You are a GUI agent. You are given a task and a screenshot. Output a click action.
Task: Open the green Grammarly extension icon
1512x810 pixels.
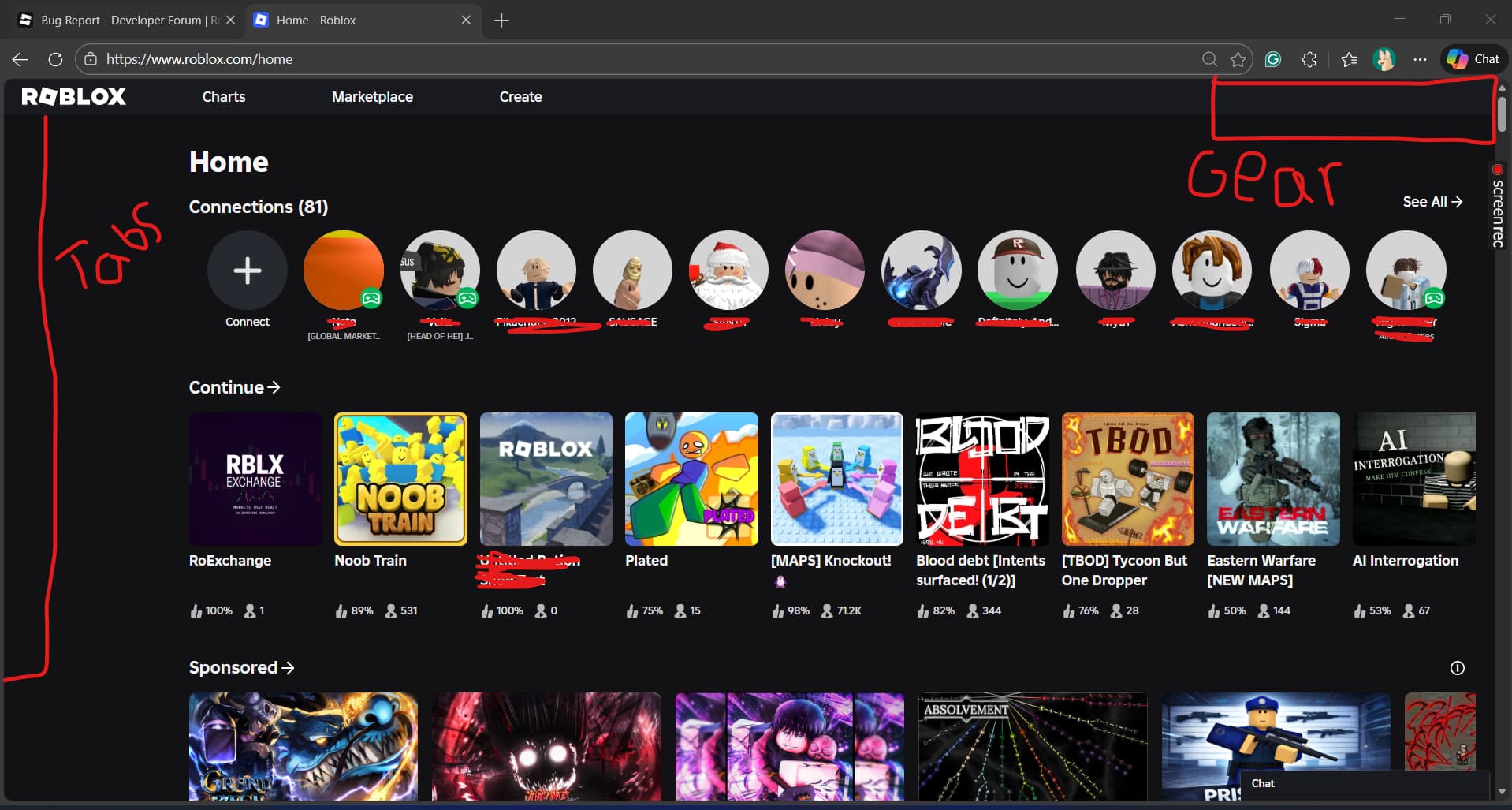tap(1272, 59)
